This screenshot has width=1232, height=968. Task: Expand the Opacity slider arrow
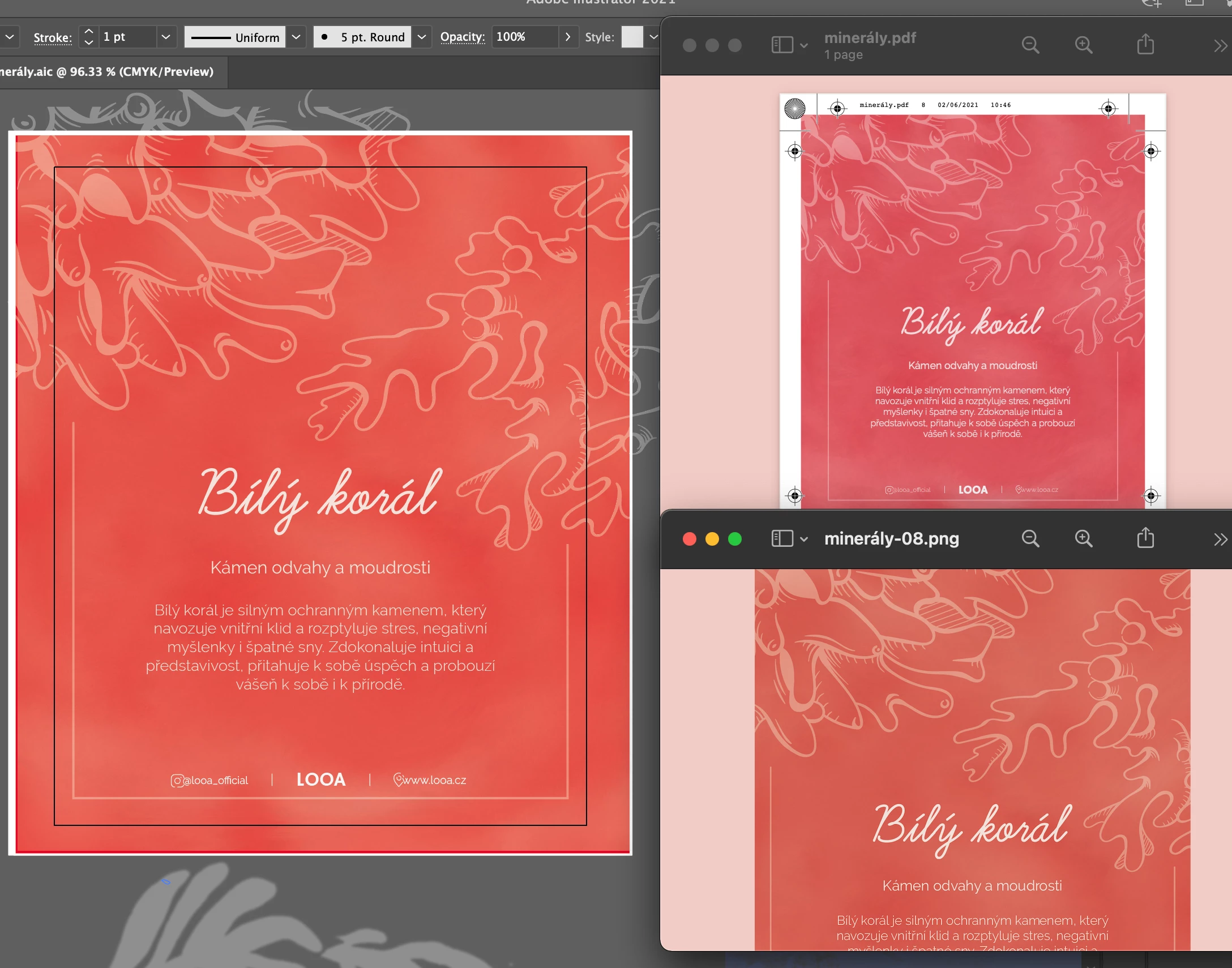[x=567, y=37]
